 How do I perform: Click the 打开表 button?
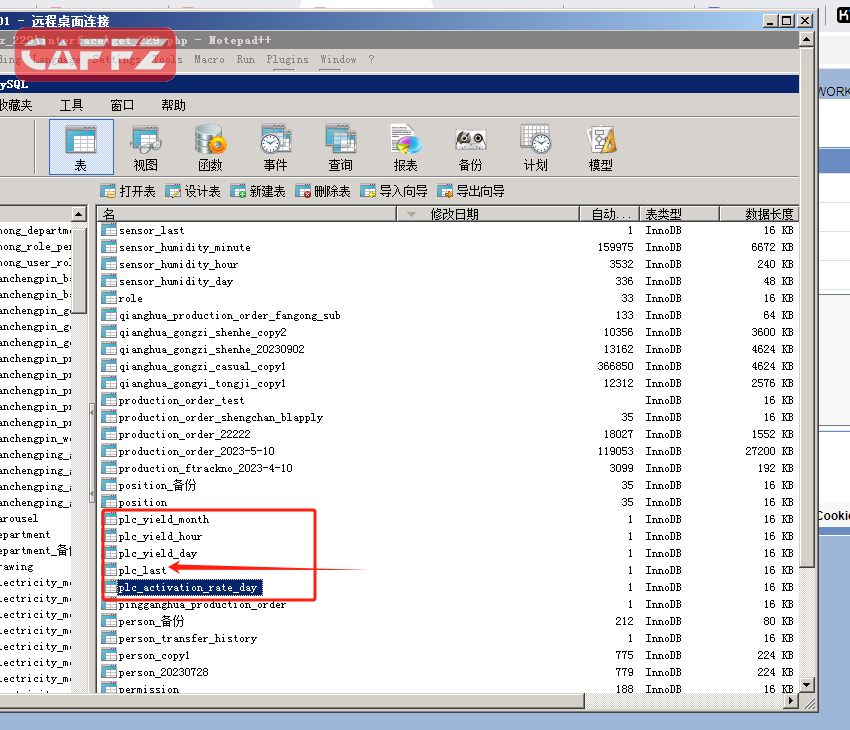128,191
